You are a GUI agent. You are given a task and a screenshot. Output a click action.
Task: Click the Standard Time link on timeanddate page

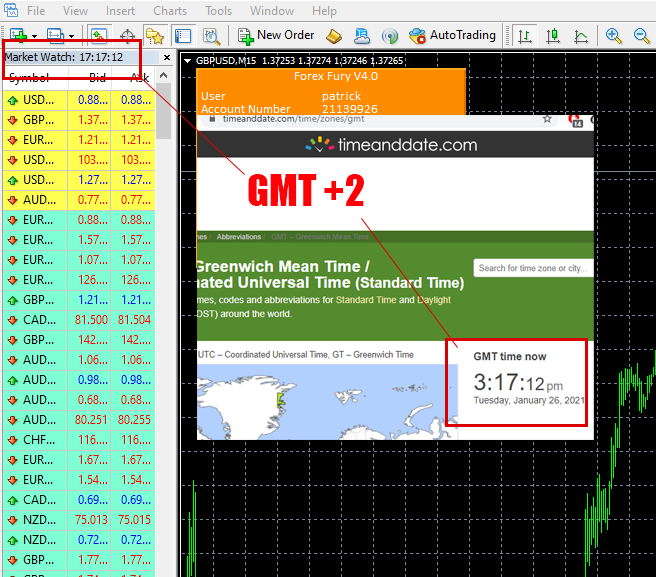366,300
